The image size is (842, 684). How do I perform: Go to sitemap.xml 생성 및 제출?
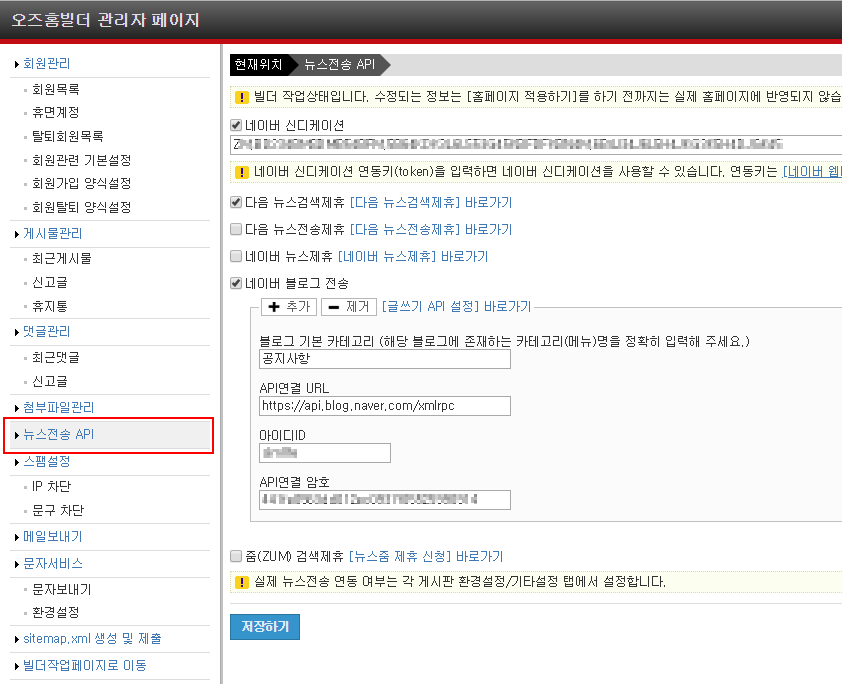pos(92,639)
